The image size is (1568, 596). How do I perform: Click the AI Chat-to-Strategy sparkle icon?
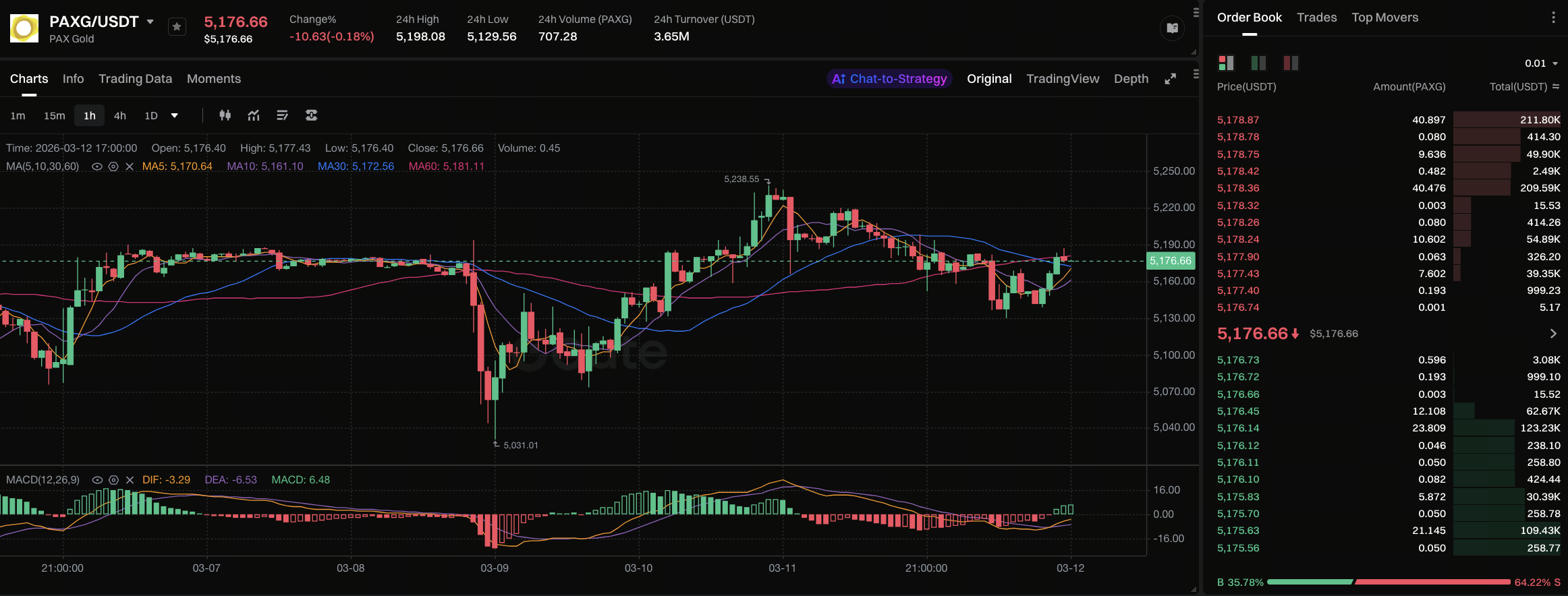(839, 79)
